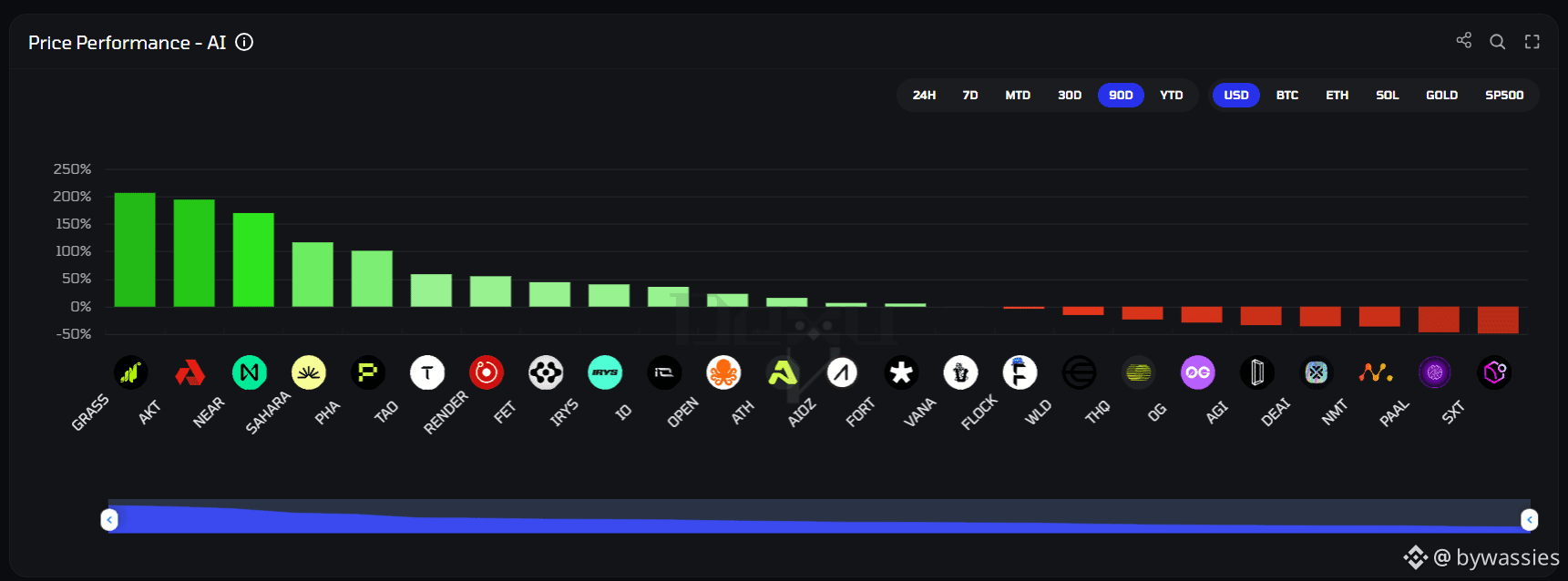Select the orange octopus OPEN logo
Viewport: 1568px width, 581px height.
pyautogui.click(x=723, y=372)
